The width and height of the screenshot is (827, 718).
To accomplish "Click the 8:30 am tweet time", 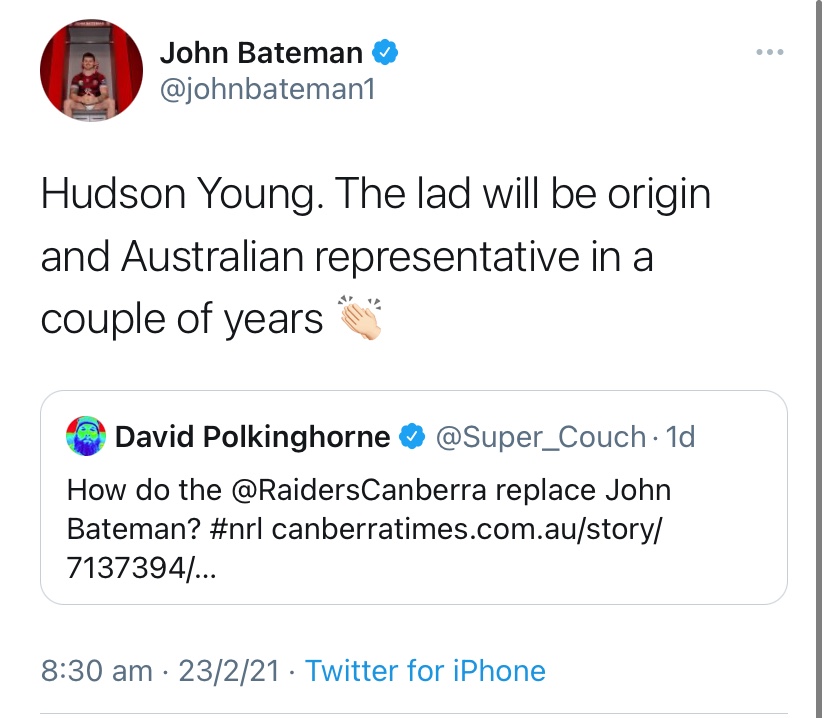I will click(x=96, y=670).
